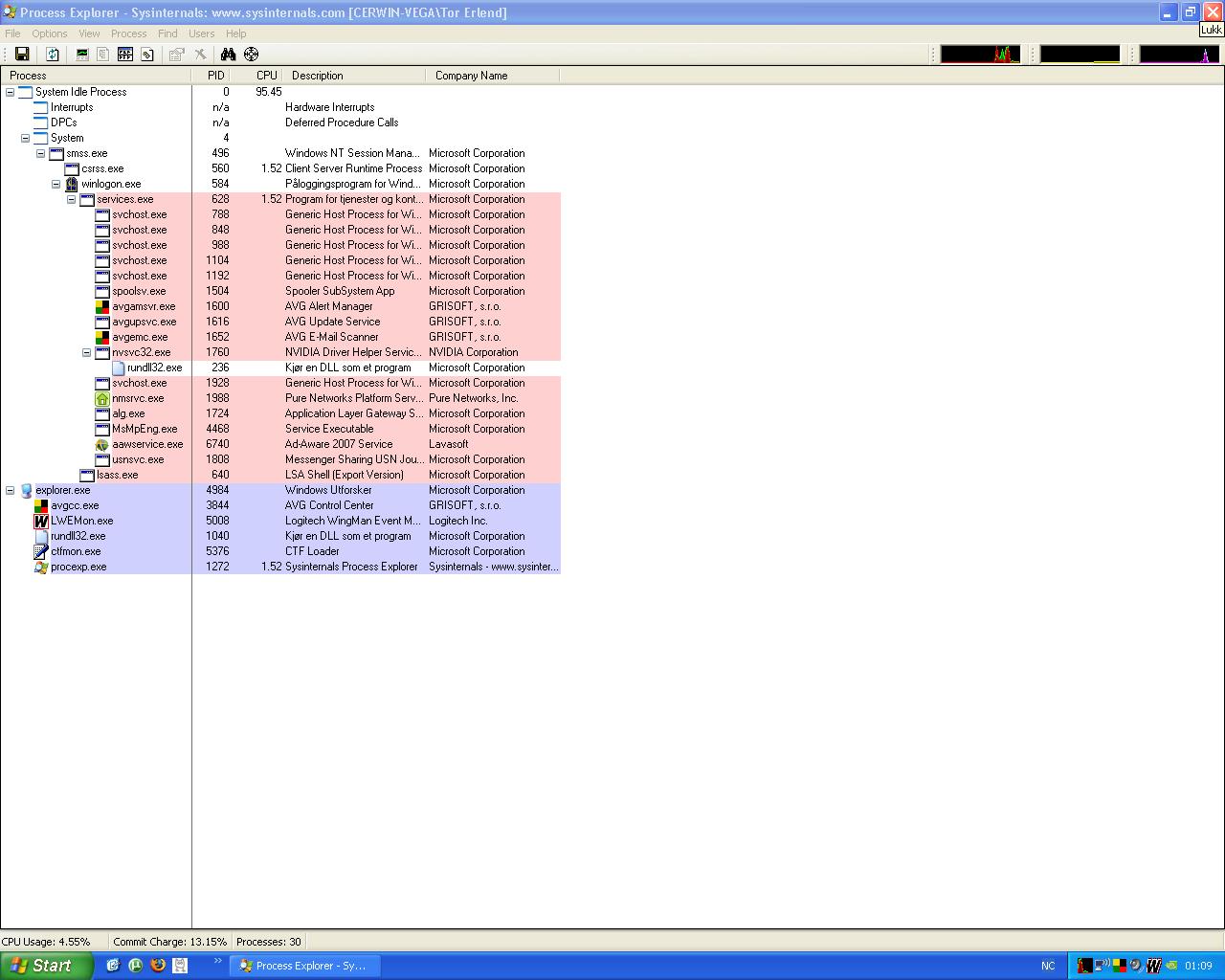Click the explorer.exe process icon
Viewport: 1225px width, 980px height.
[x=26, y=490]
